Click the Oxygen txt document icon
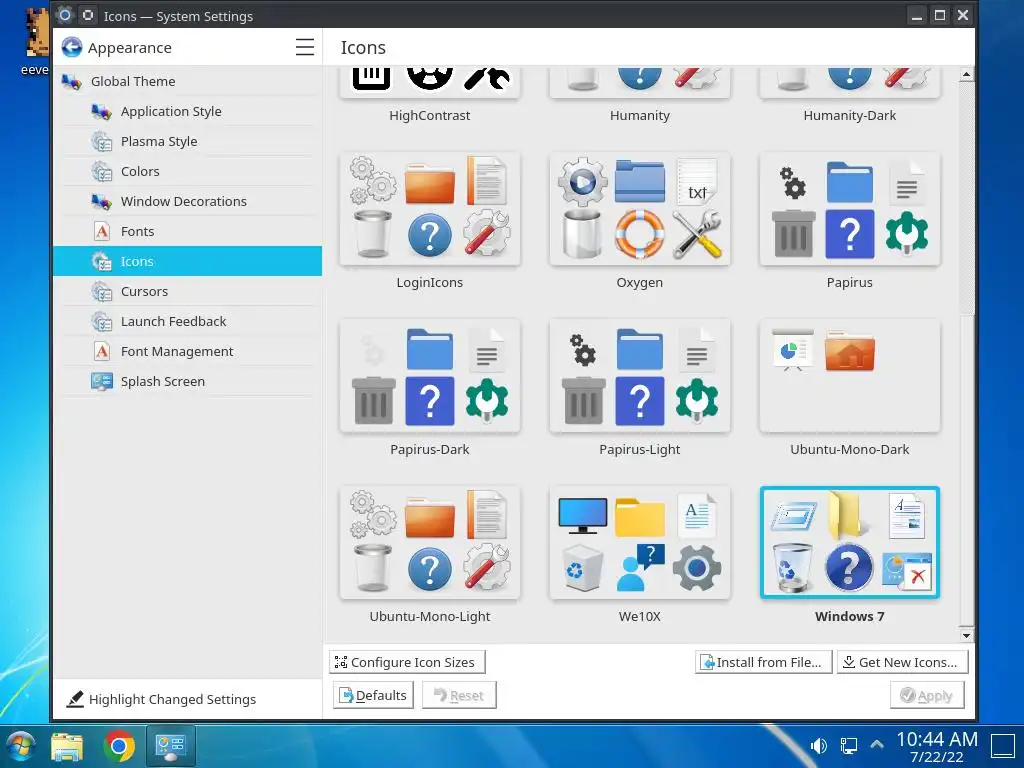 coord(697,182)
